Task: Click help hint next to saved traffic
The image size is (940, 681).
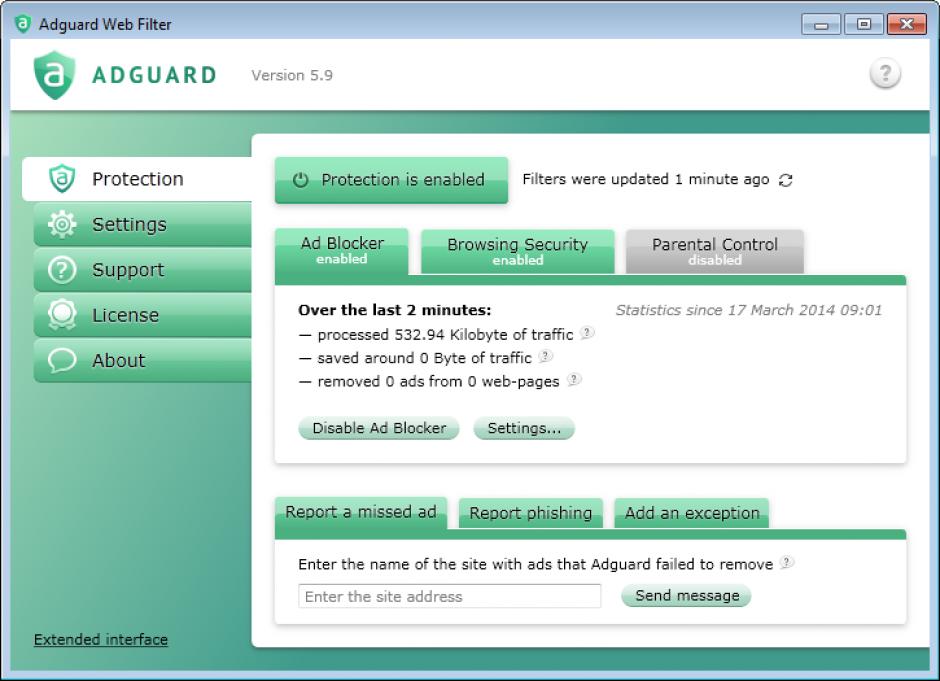Action: click(545, 356)
